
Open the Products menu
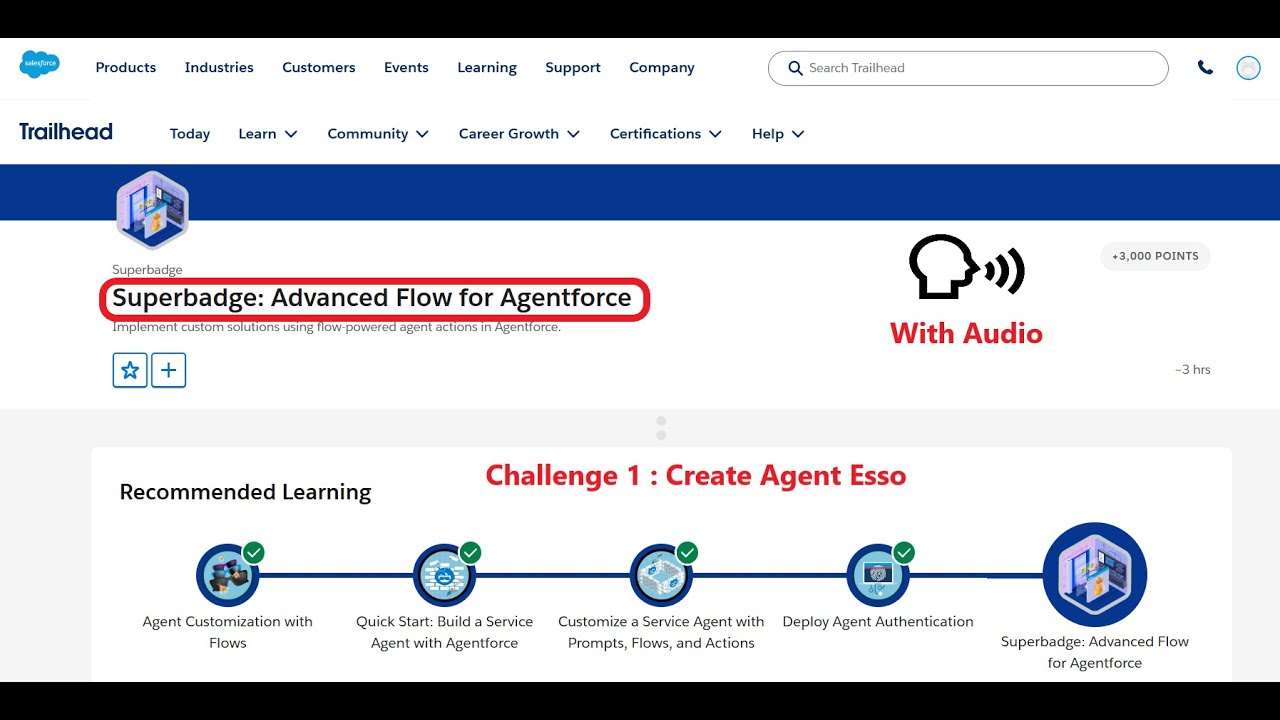(126, 68)
